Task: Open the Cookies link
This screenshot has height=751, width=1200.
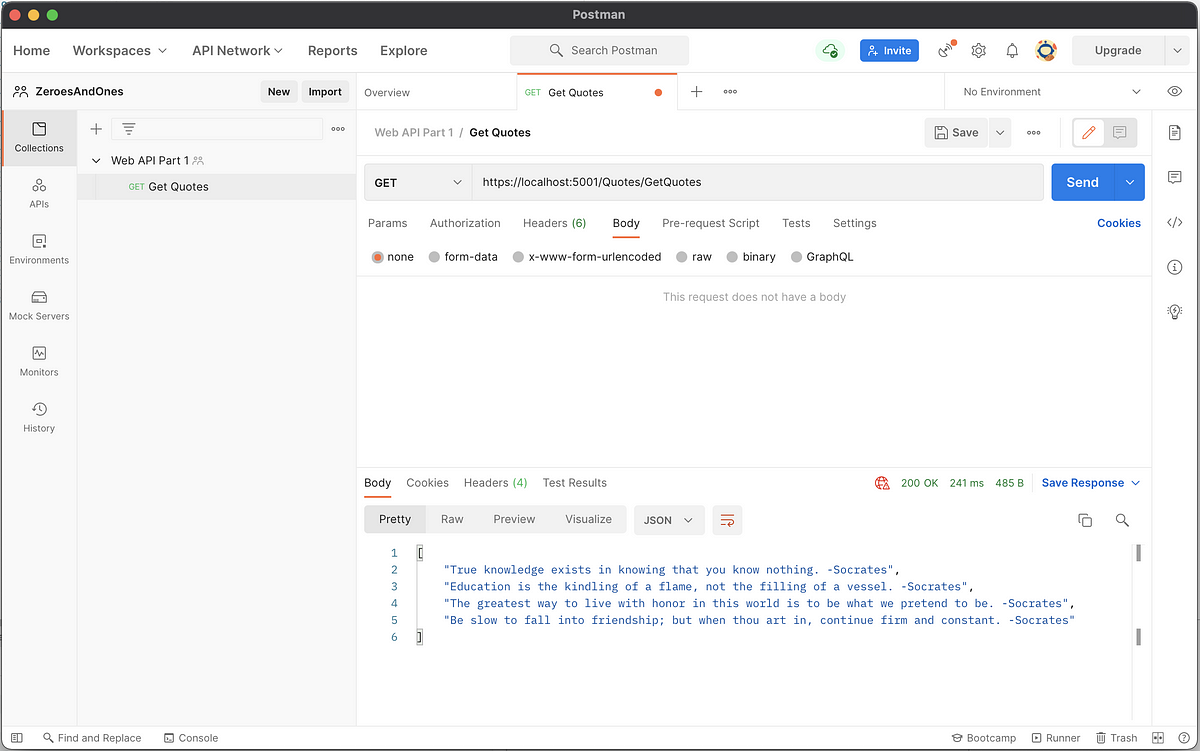Action: [x=1119, y=223]
